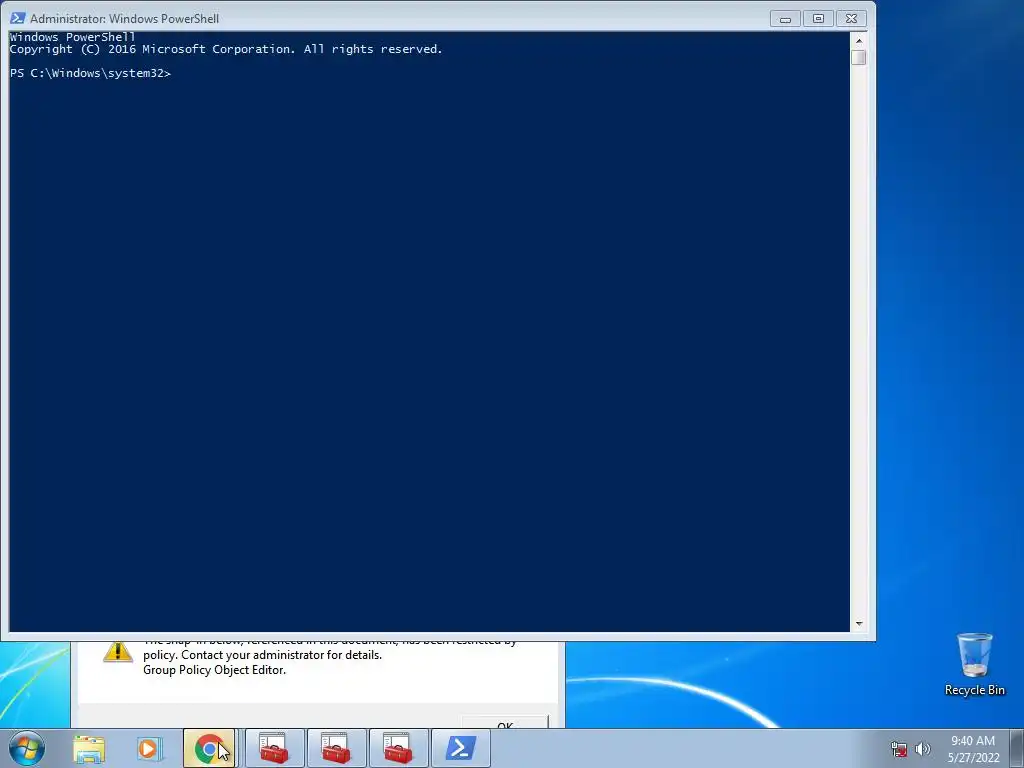The height and width of the screenshot is (768, 1024).
Task: Click the network status tray icon
Action: [899, 749]
